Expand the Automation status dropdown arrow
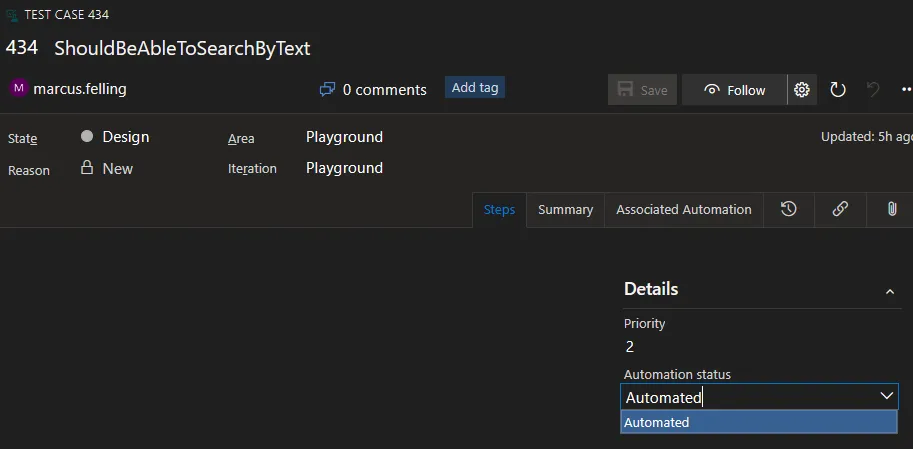Viewport: 913px width, 449px height. tap(886, 397)
